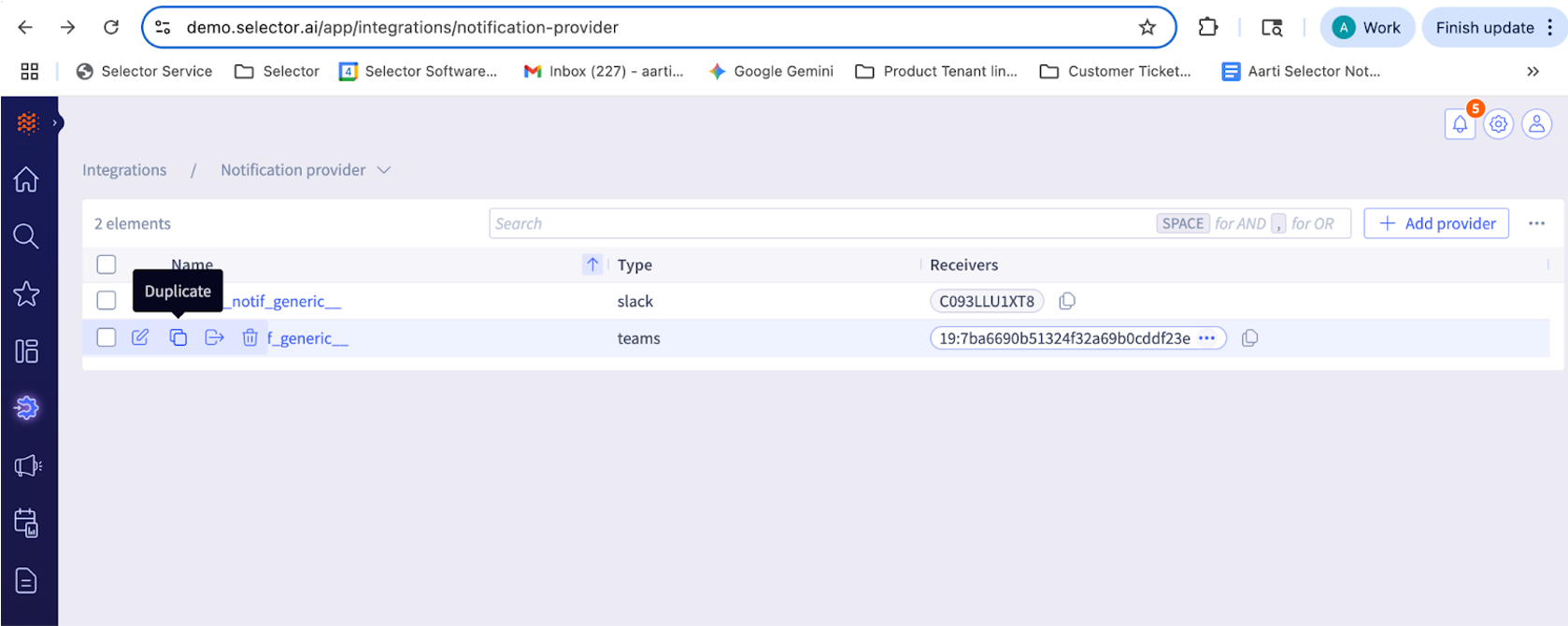Viewport: 1568px width, 626px height.
Task: Open the browser extensions puzzle icon
Action: 1208,27
